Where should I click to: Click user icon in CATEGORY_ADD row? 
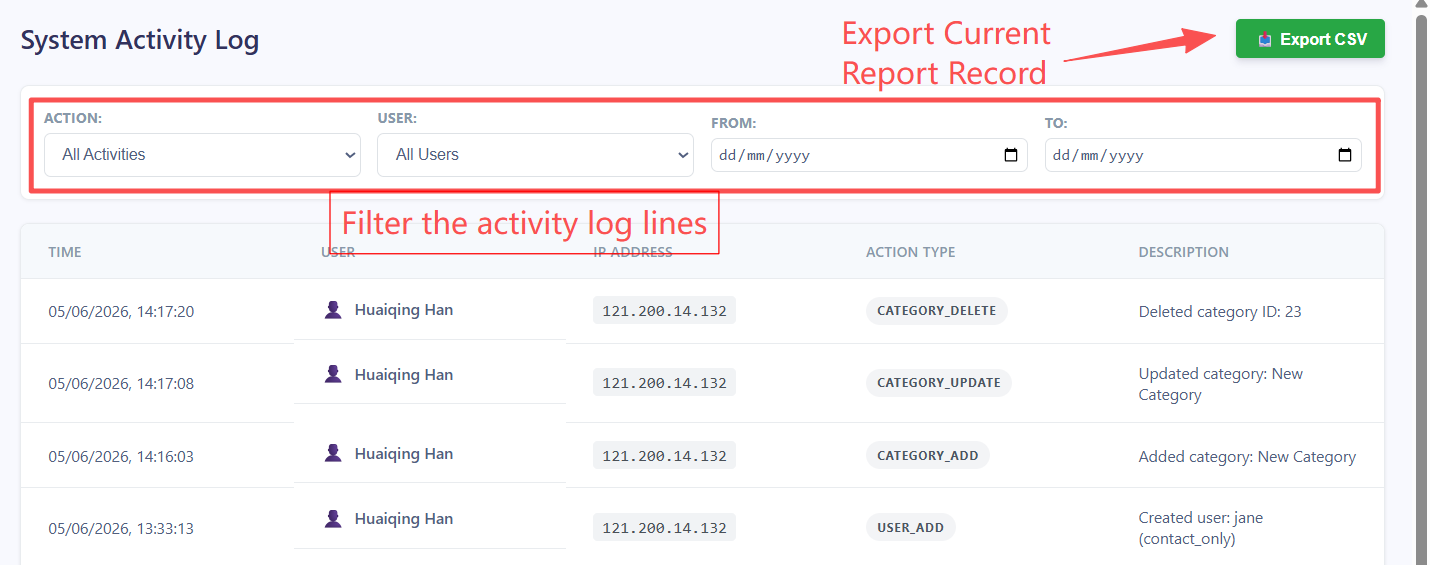pyautogui.click(x=333, y=453)
